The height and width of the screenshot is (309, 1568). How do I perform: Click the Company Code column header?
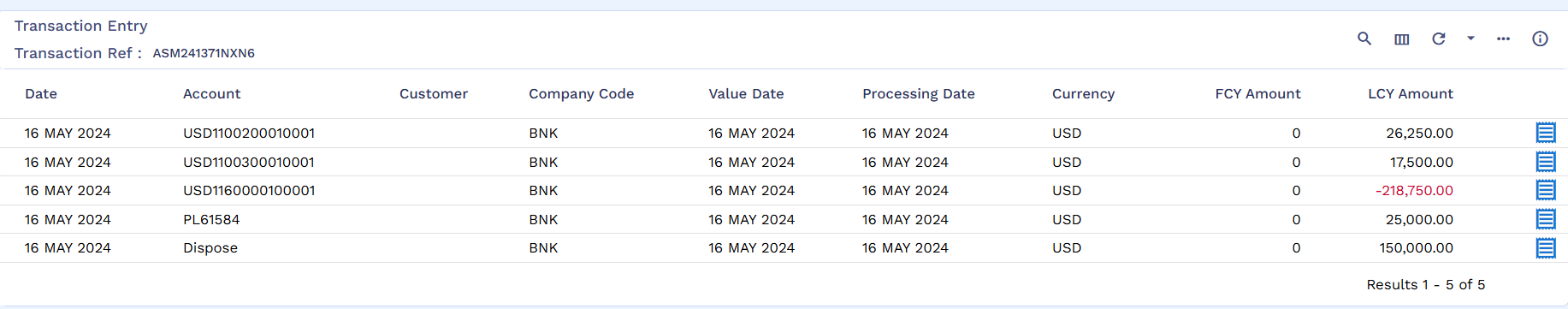pos(582,94)
